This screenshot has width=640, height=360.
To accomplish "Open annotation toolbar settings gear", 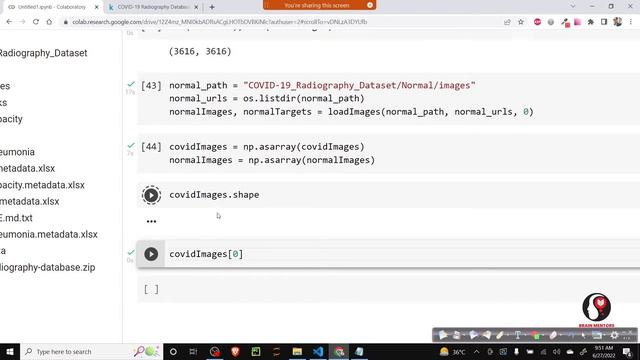I will 614,335.
